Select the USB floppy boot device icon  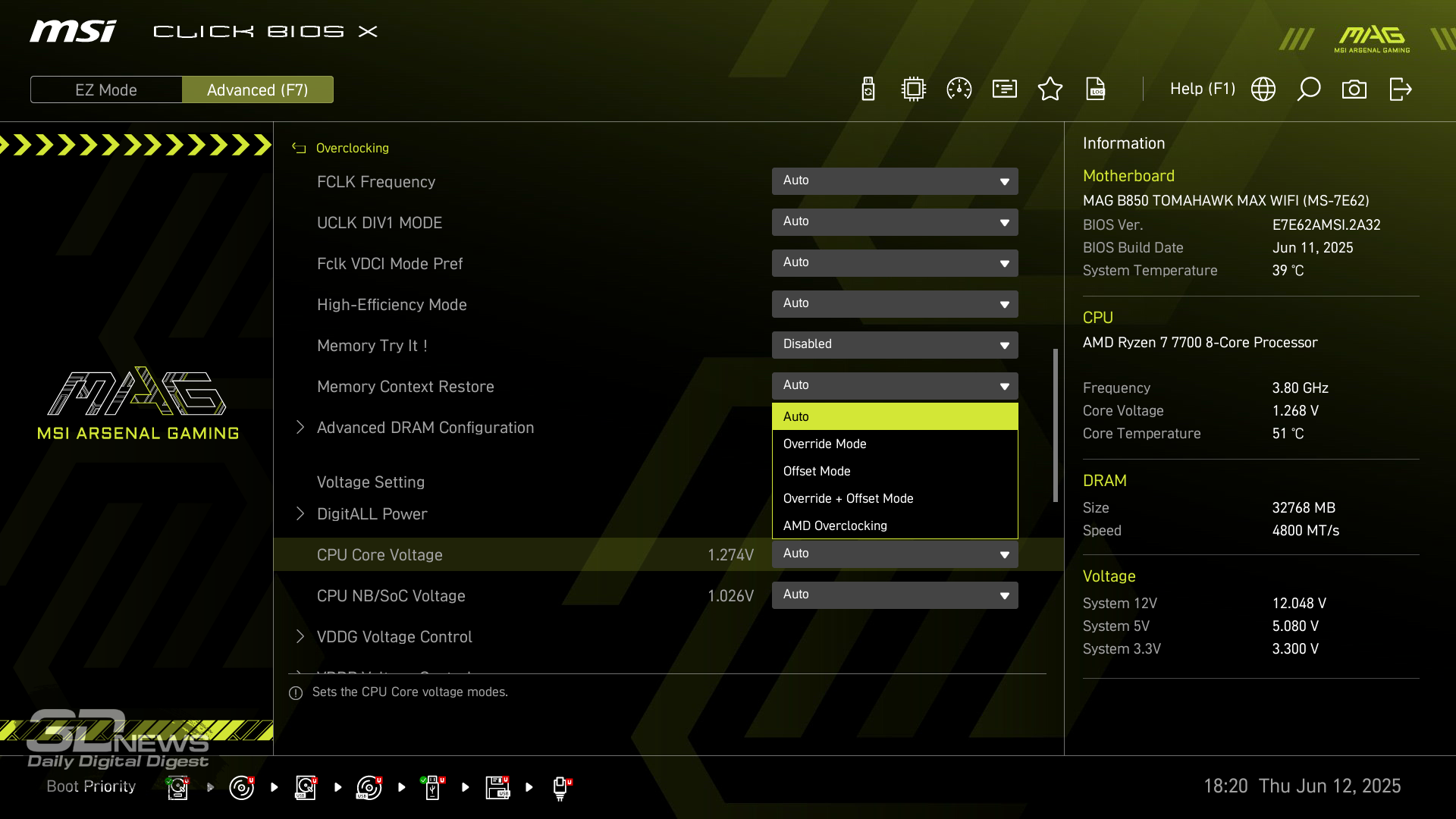[x=497, y=788]
